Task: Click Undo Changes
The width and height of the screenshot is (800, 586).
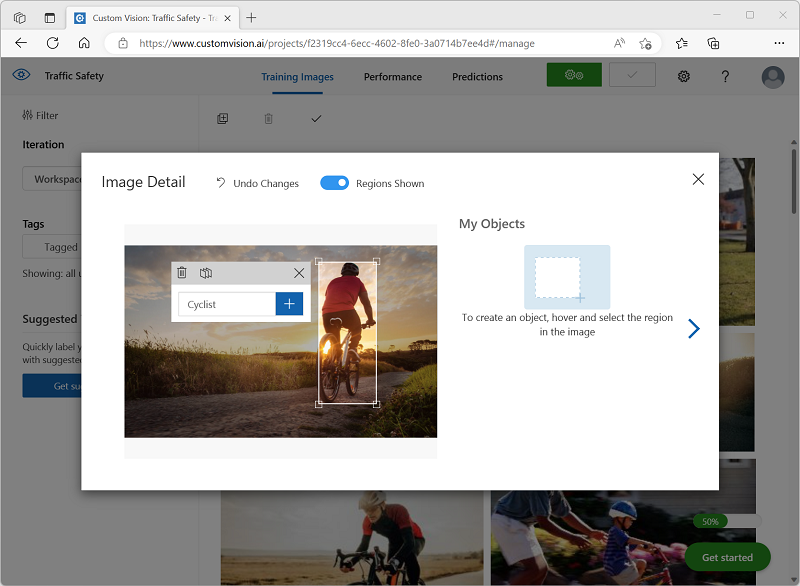Action: pos(257,183)
